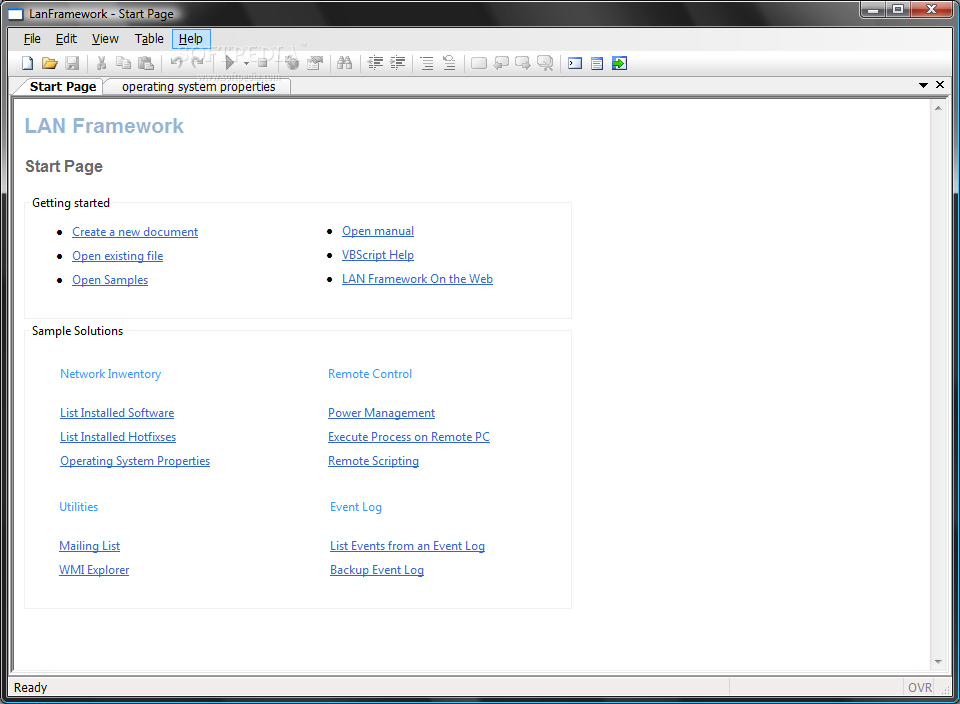This screenshot has height=704, width=960.
Task: Click scrollbar down arrow
Action: point(938,662)
